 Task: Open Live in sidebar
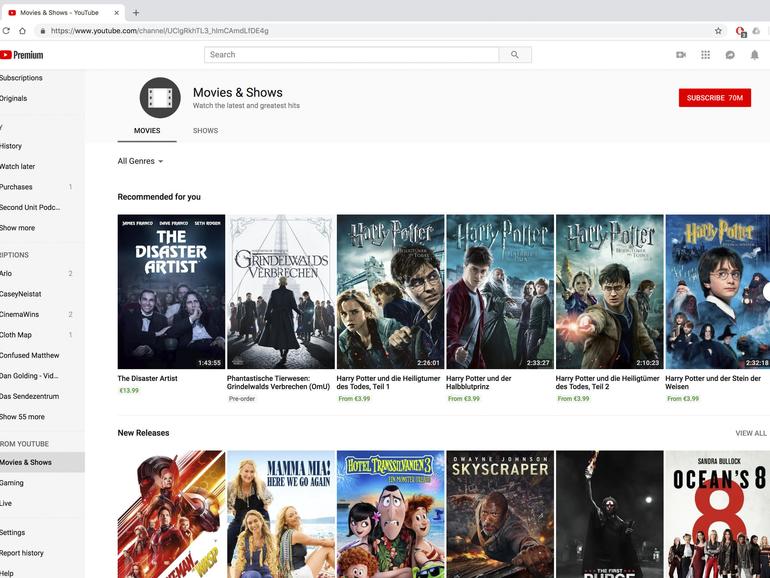pos(6,503)
